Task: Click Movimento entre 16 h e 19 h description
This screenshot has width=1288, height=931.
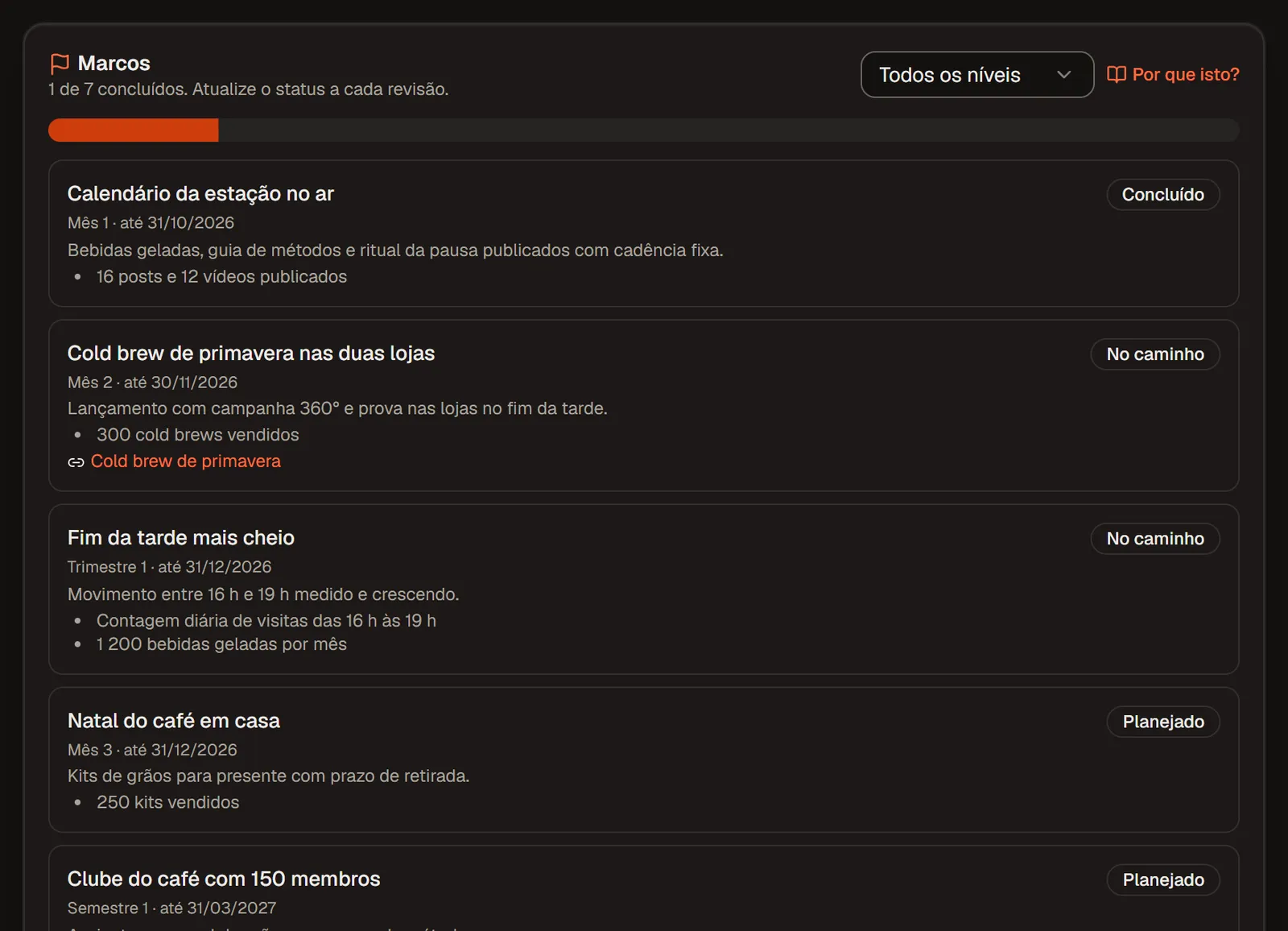Action: point(263,594)
